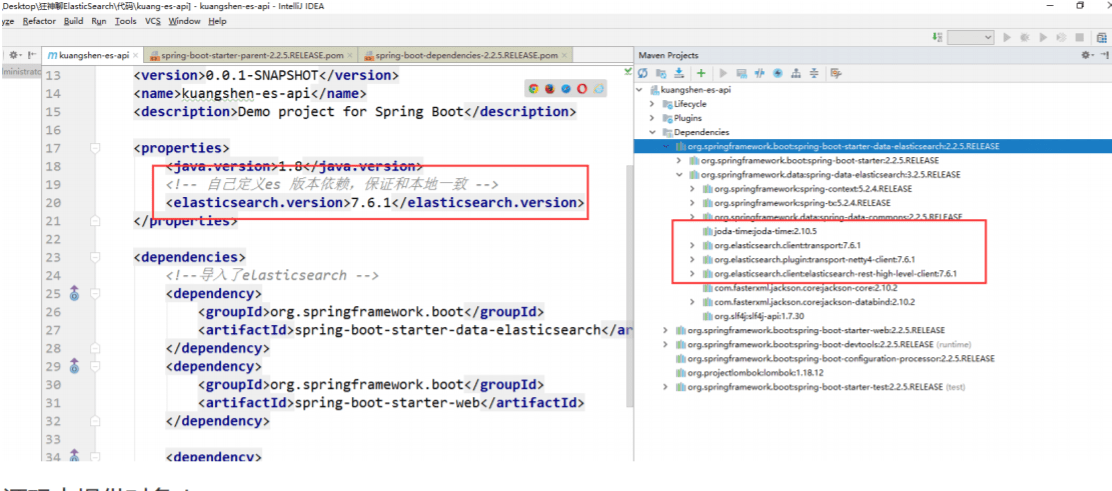The height and width of the screenshot is (491, 1112).
Task: Open pom in Opera browser icon
Action: [582, 89]
